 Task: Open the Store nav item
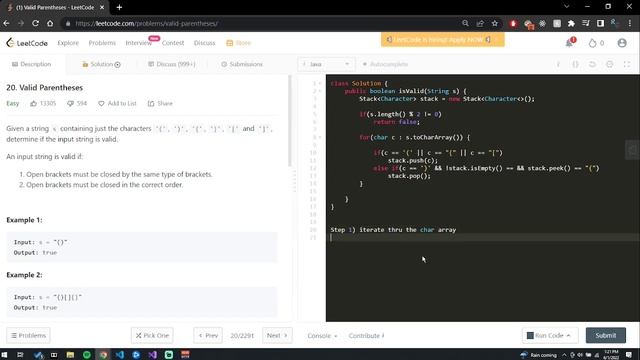coord(239,43)
